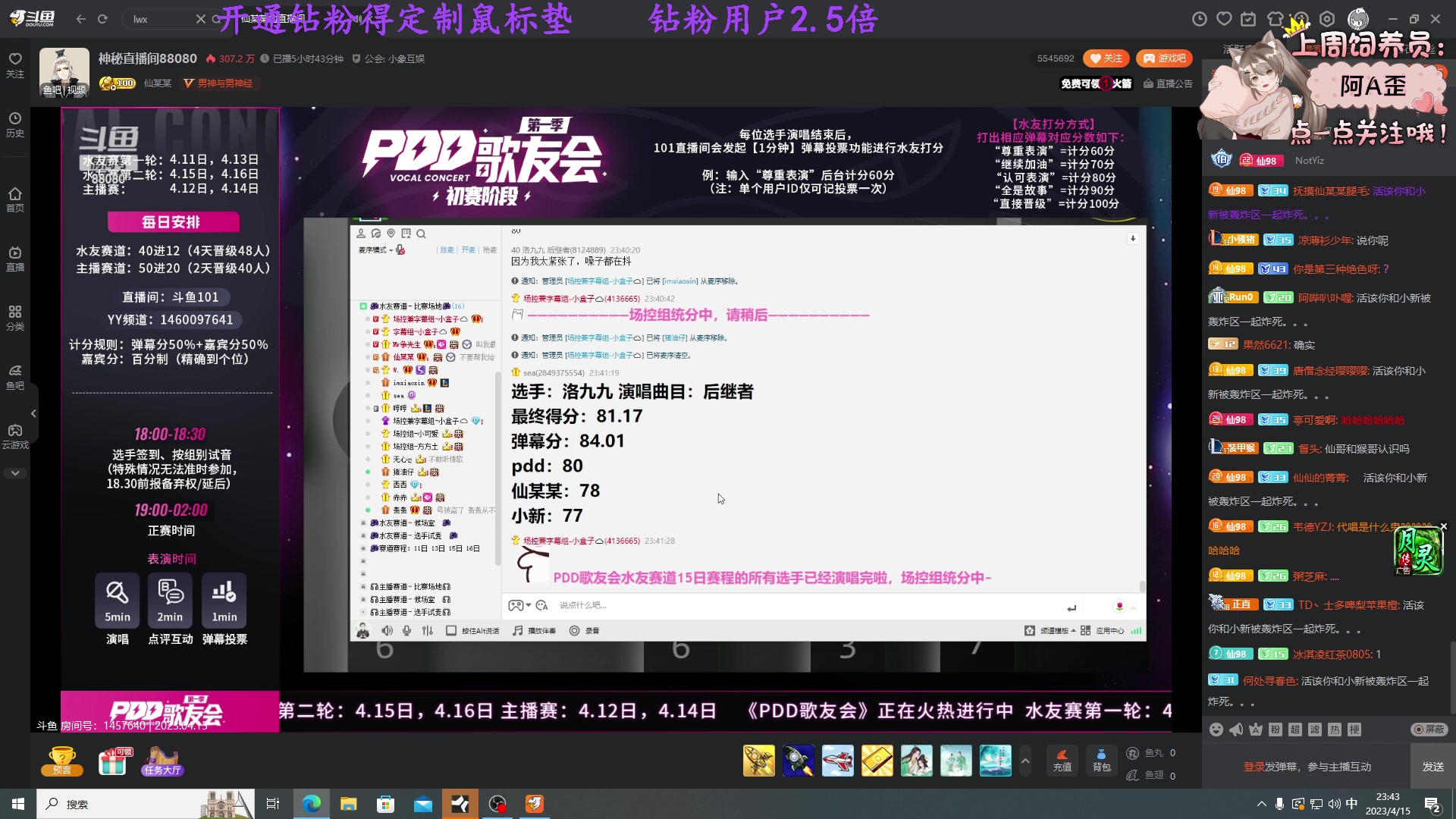
Task: Click the 公会: 小象互娱 guild link
Action: [388, 58]
